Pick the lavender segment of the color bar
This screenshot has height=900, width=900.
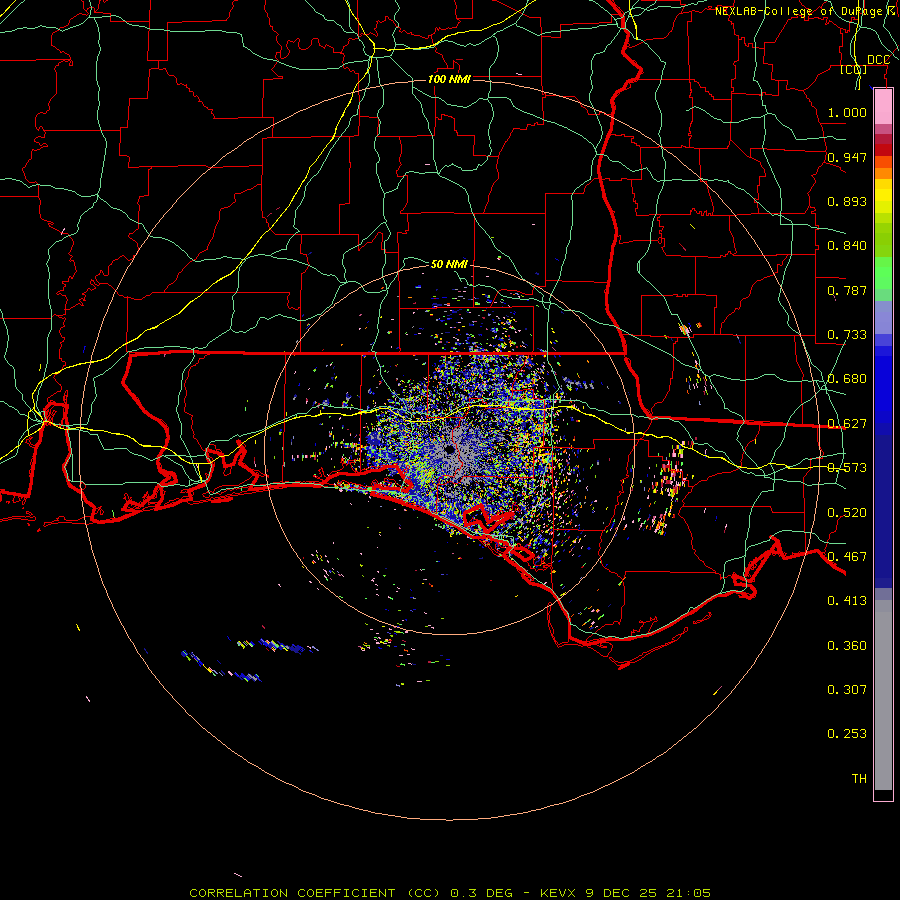tap(883, 317)
